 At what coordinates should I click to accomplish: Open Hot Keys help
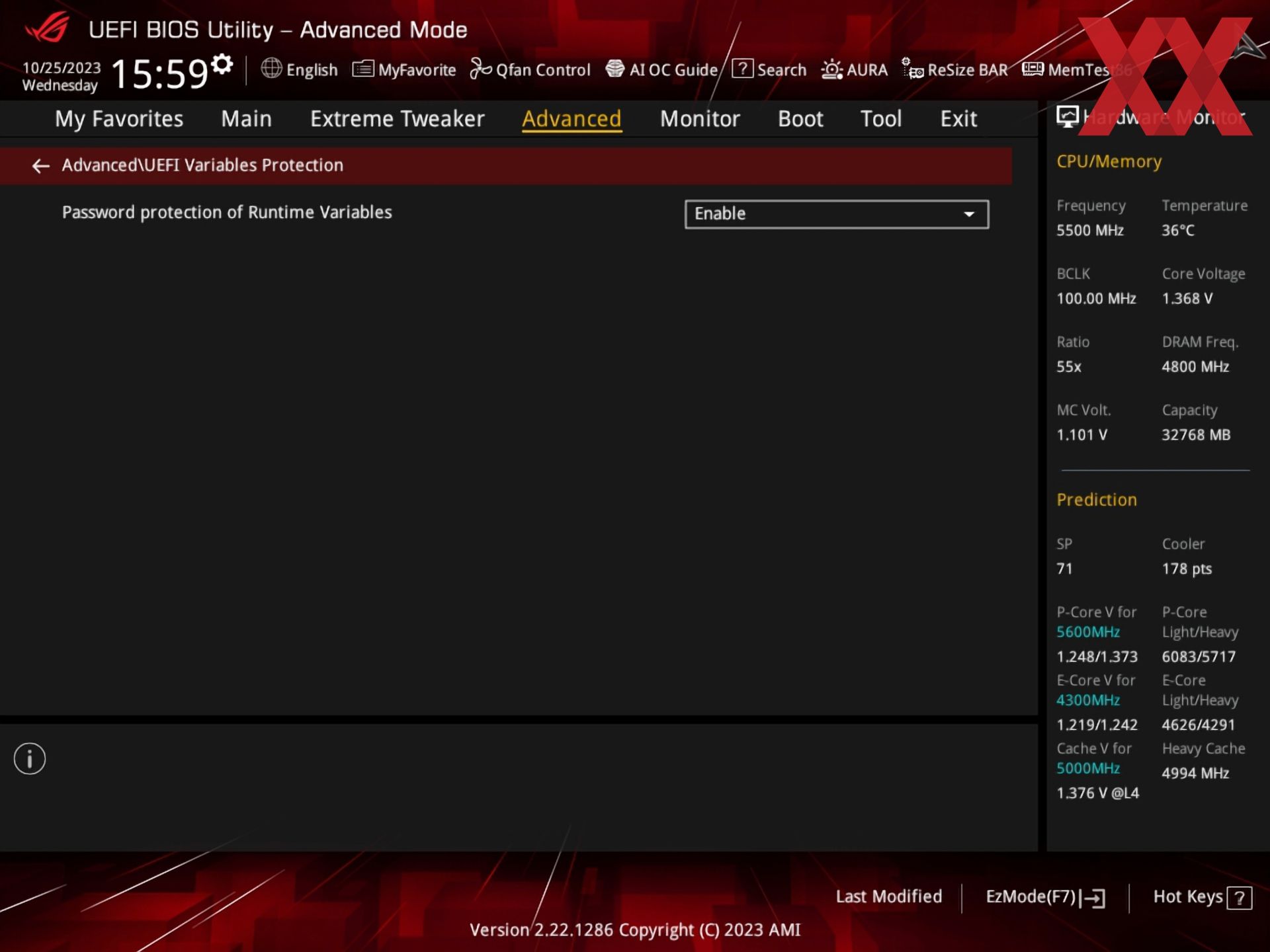coord(1202,897)
